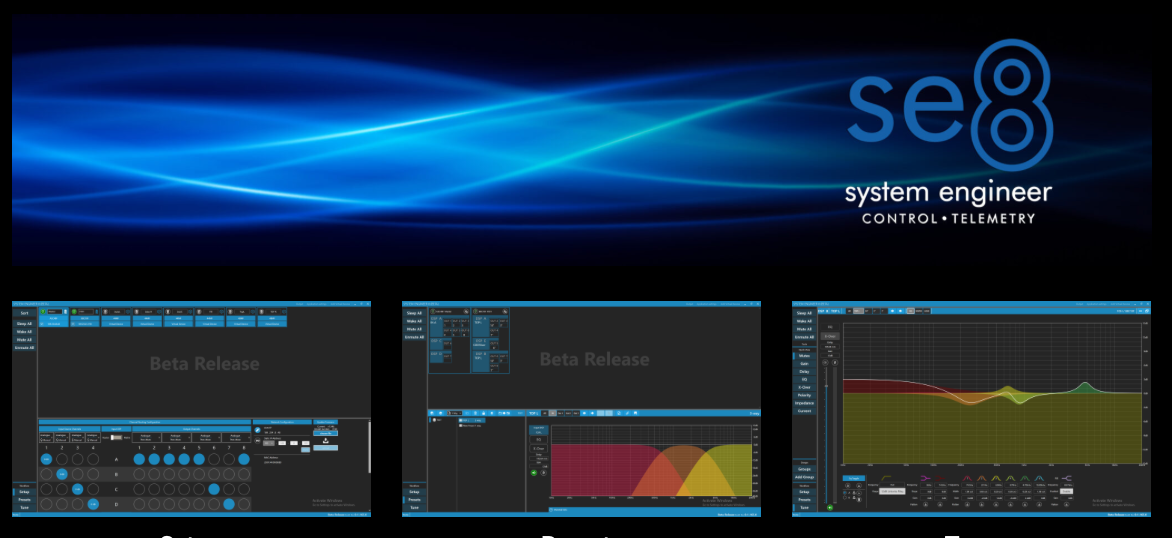The height and width of the screenshot is (538, 1172).
Task: Click the purple low-pass filter icon in Tune screenshot
Action: pos(1067,478)
